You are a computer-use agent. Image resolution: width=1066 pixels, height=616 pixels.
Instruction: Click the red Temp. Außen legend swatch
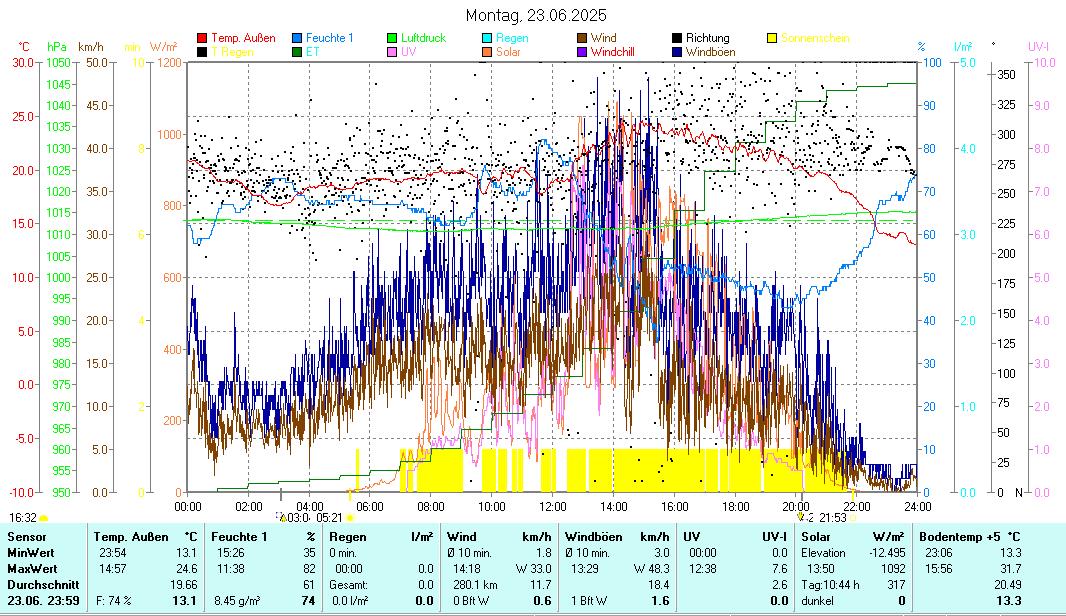[202, 38]
